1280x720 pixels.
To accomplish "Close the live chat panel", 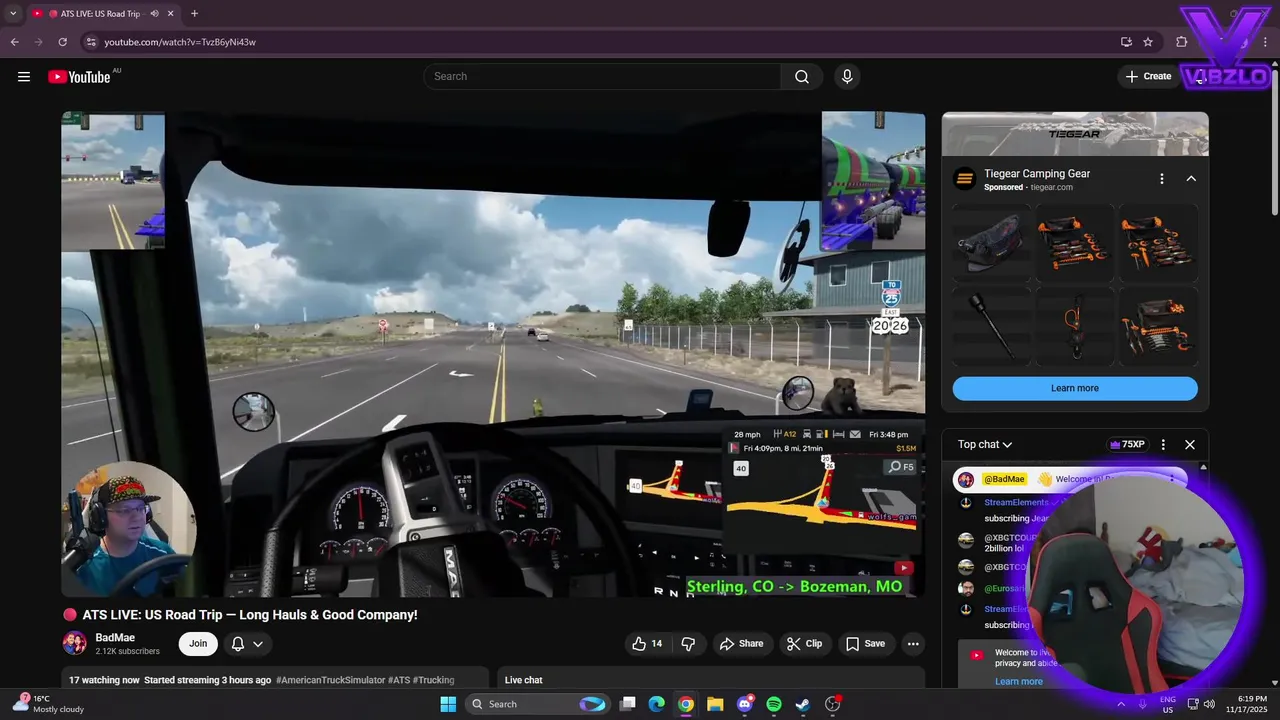I will (1190, 445).
